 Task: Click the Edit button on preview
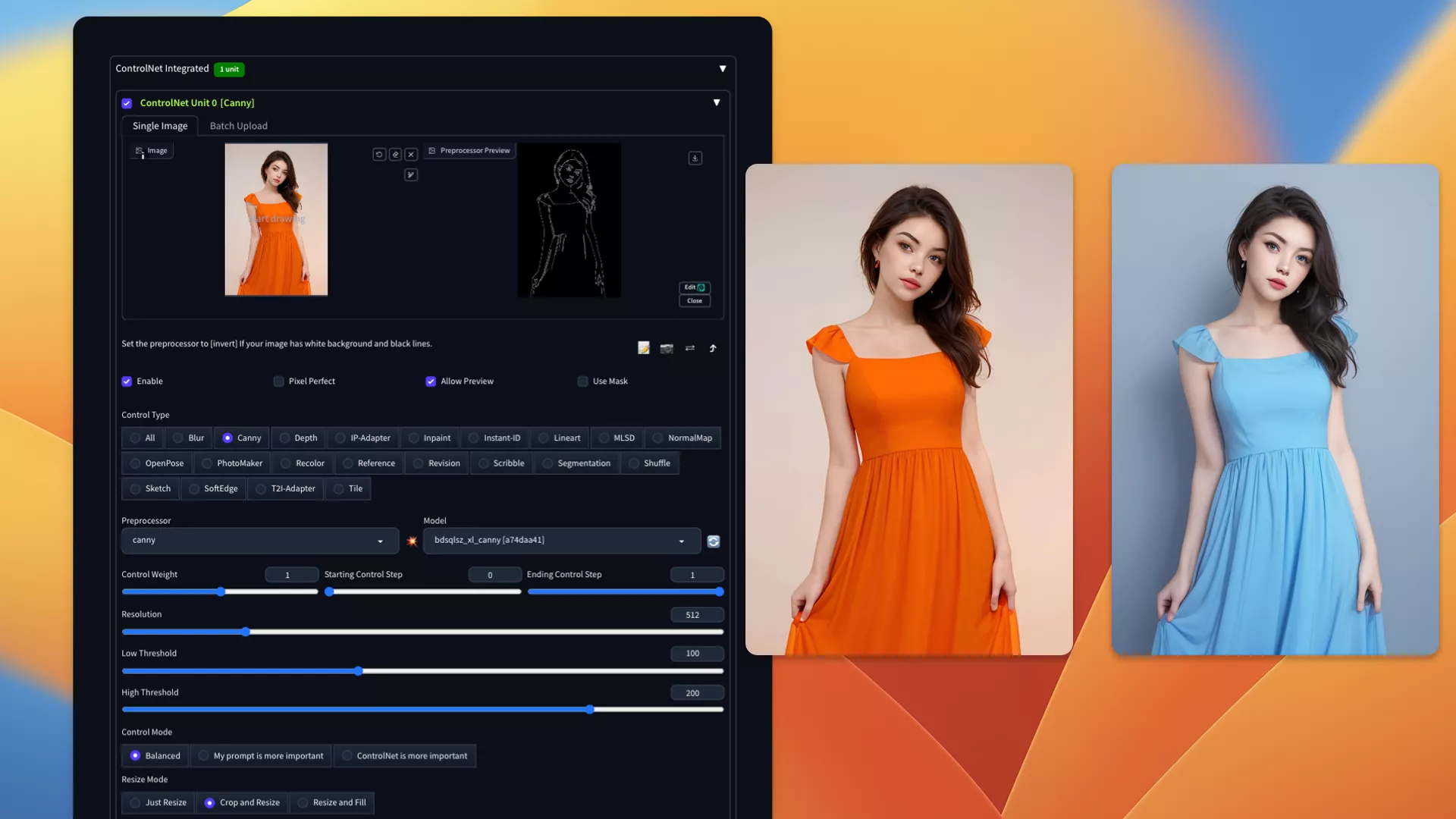click(694, 287)
